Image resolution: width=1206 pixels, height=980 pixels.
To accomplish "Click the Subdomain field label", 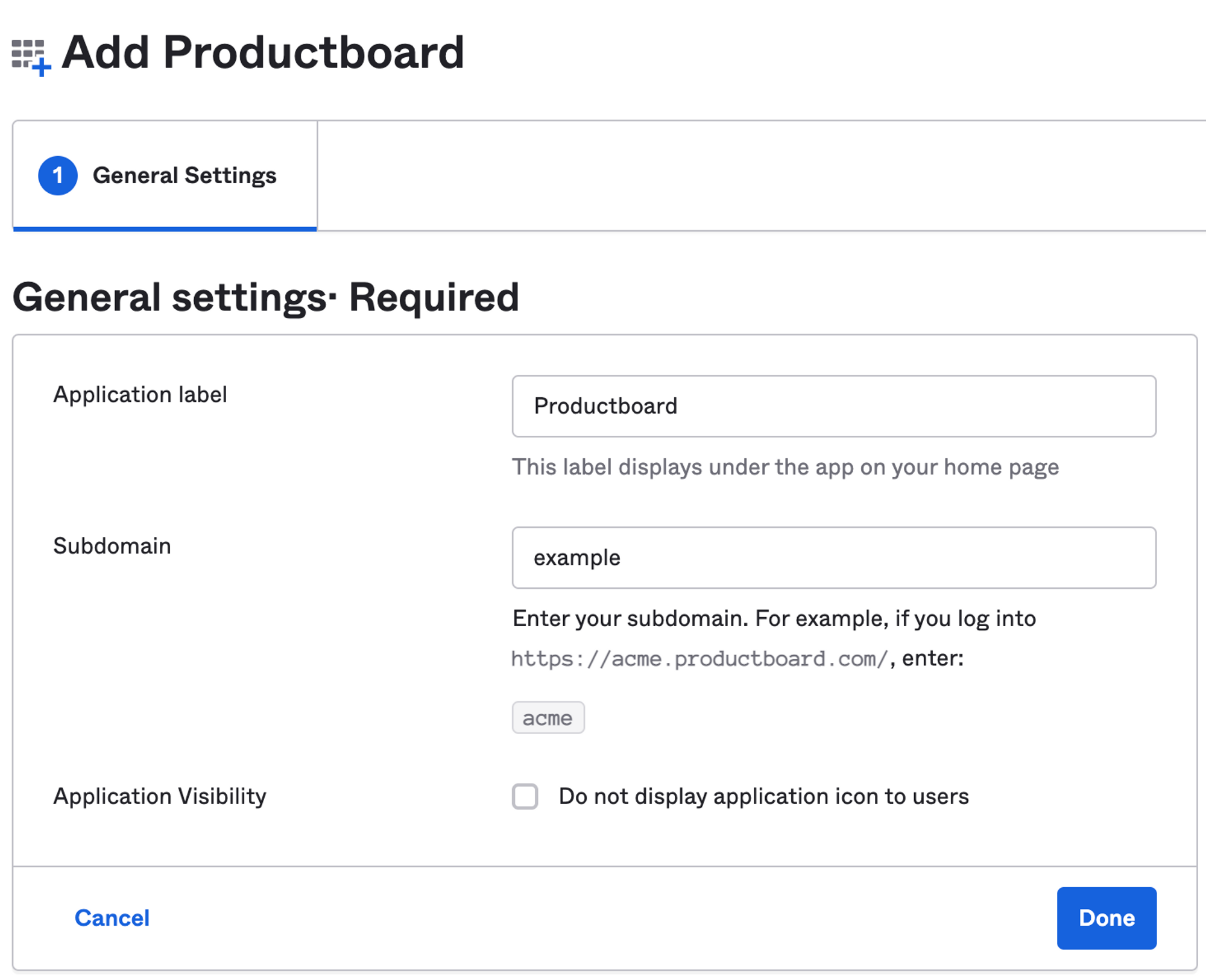I will [x=112, y=545].
